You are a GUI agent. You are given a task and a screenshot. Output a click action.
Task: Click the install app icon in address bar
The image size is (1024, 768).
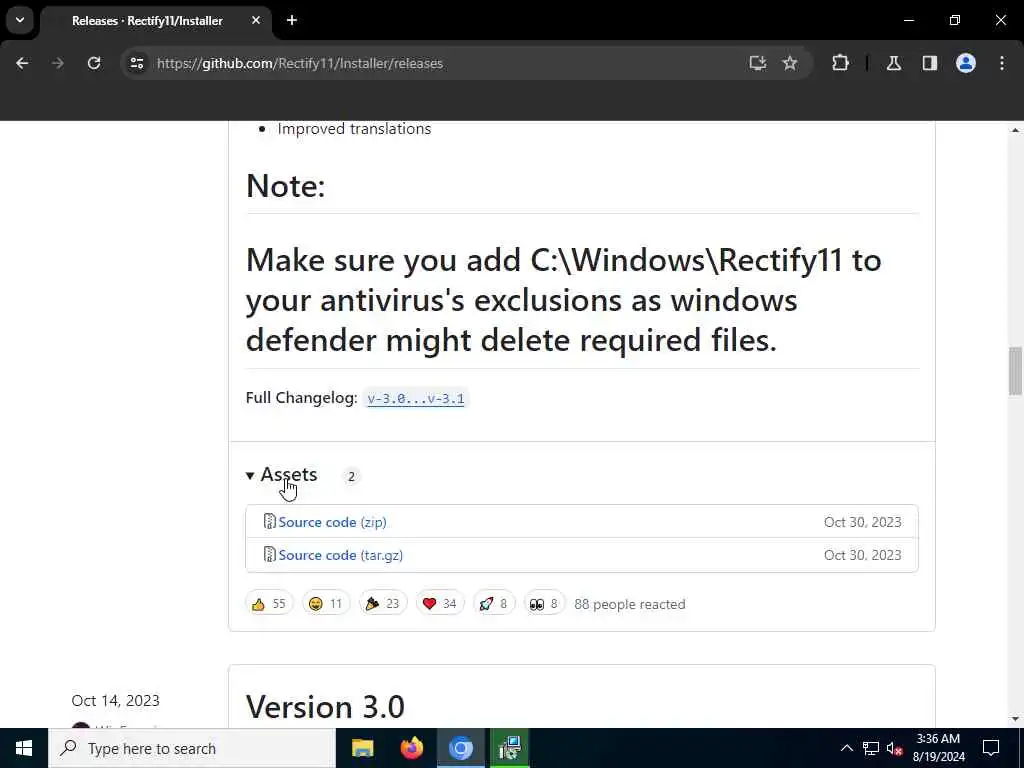point(758,63)
